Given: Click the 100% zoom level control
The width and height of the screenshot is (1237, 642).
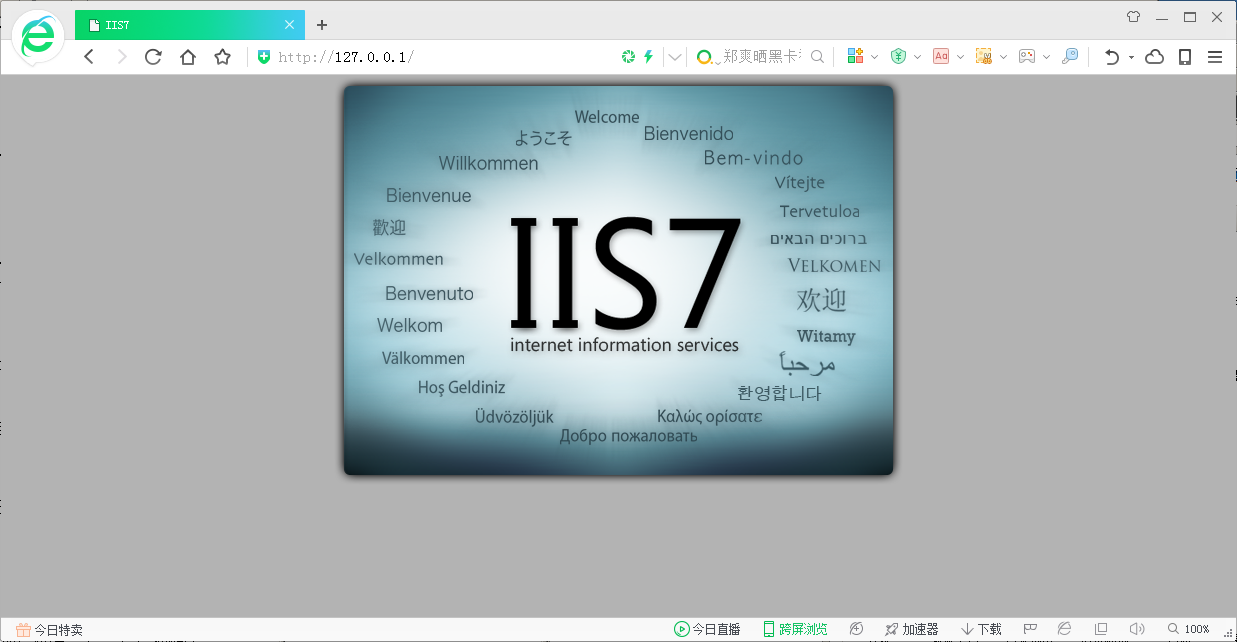Looking at the screenshot, I should pos(1188,629).
